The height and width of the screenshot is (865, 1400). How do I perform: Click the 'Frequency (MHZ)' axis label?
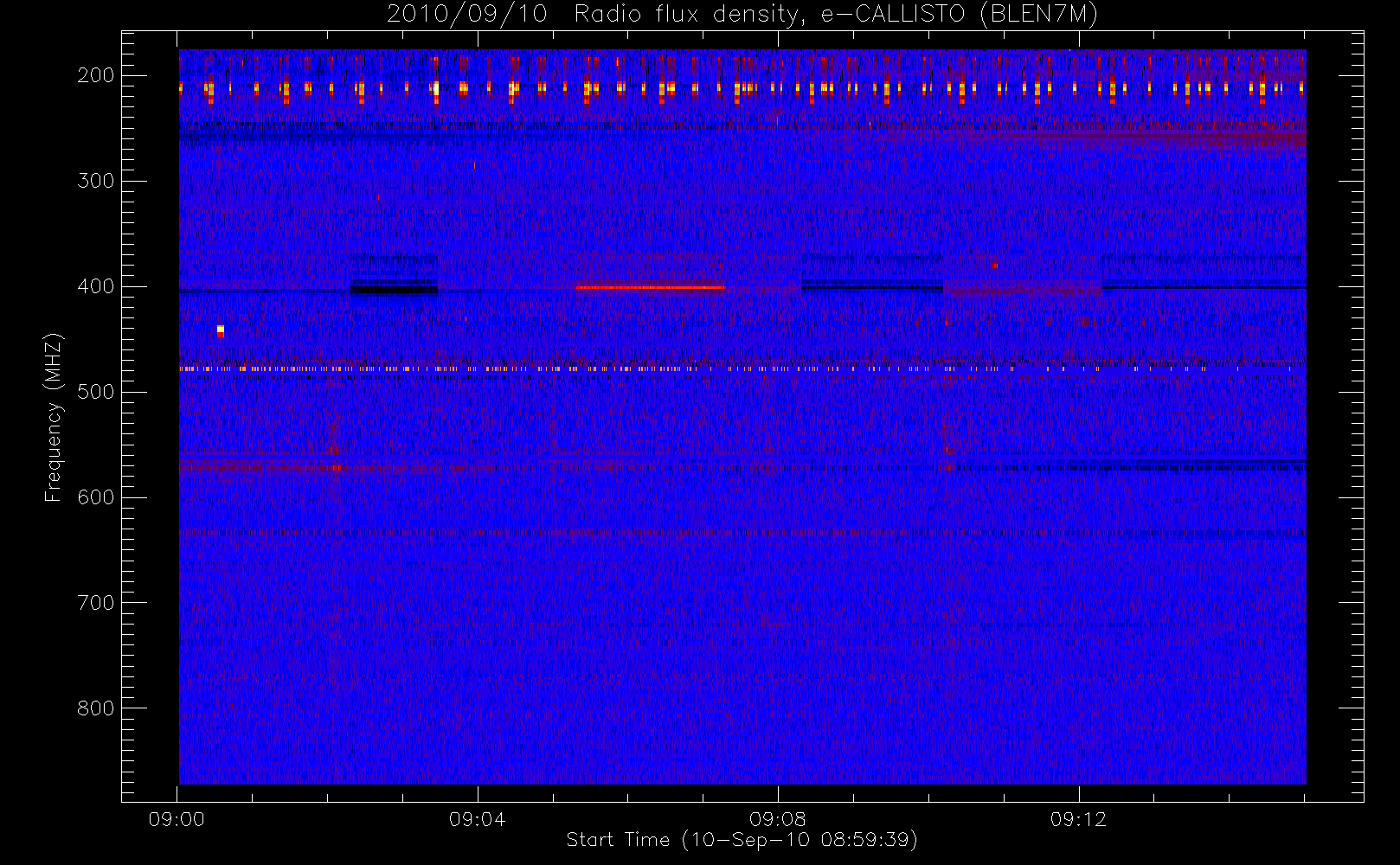tap(54, 417)
